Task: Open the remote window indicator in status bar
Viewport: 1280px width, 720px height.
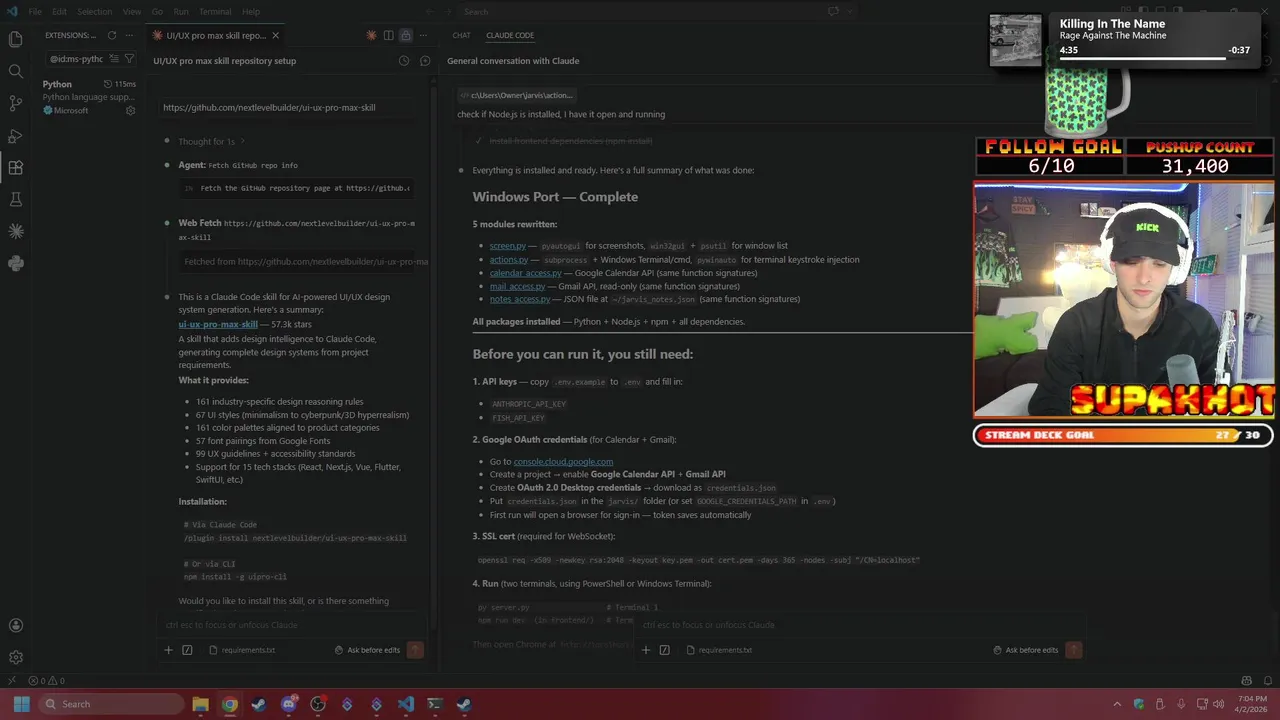Action: coord(11,681)
